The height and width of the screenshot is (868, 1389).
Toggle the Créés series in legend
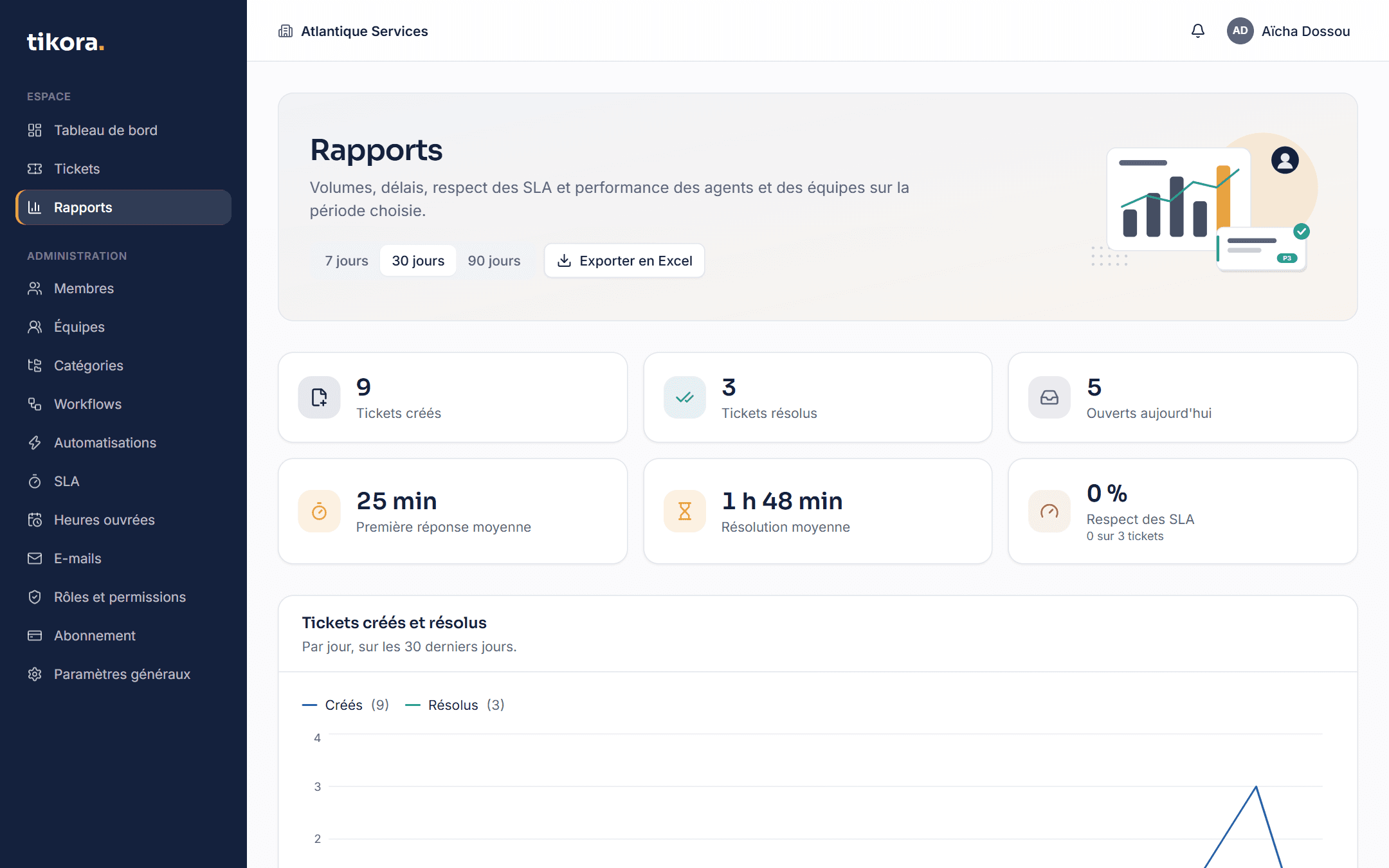click(345, 705)
